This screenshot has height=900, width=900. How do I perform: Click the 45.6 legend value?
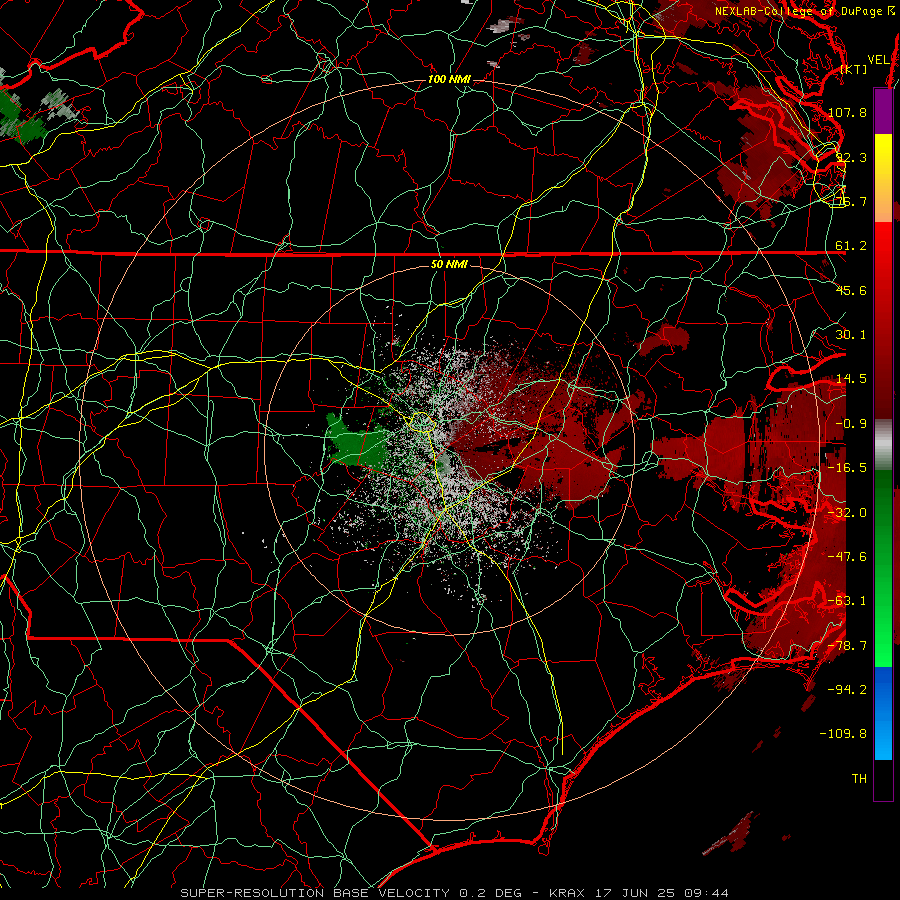coord(851,290)
